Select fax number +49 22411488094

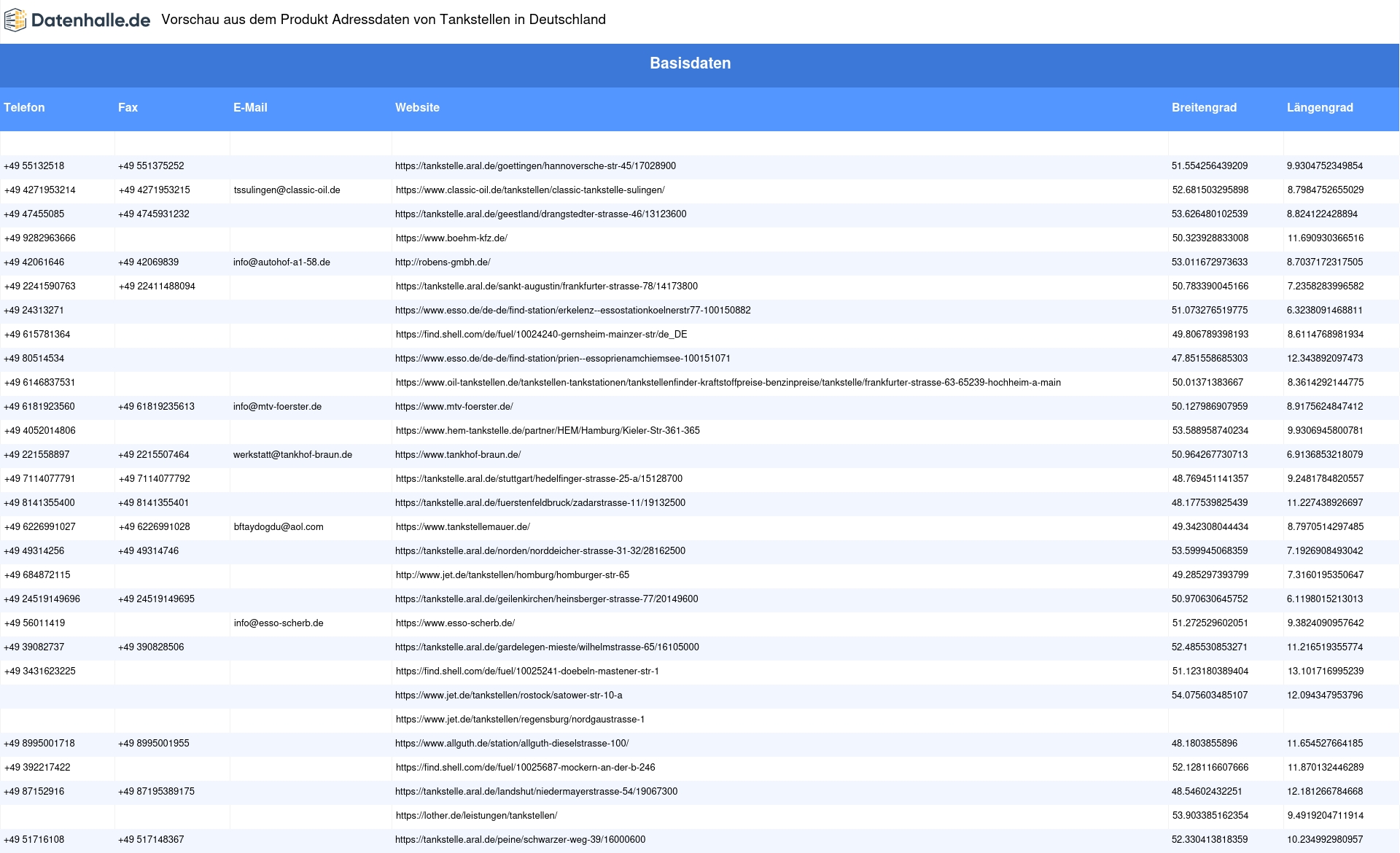[157, 287]
